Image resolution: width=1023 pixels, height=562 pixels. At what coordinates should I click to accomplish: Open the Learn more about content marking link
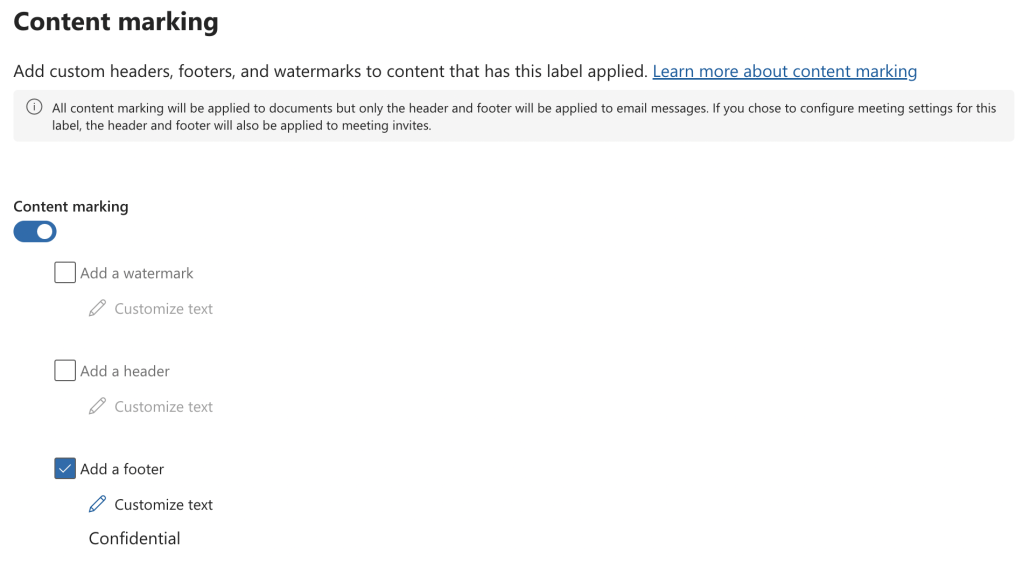point(784,72)
